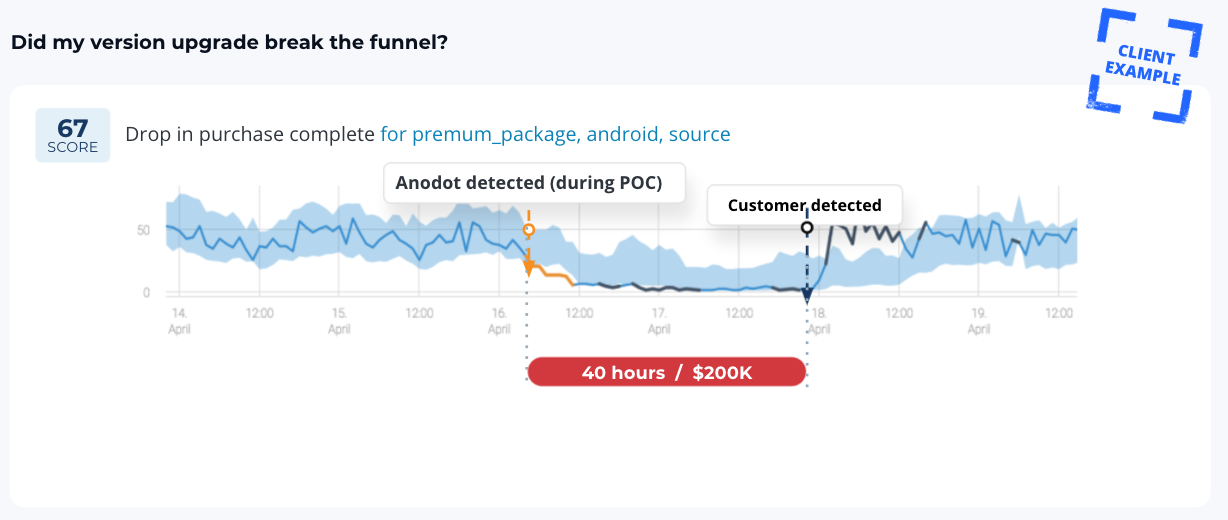This screenshot has width=1228, height=520.
Task: Click the CLIENT EXAMPLE stamp
Action: click(x=1143, y=65)
